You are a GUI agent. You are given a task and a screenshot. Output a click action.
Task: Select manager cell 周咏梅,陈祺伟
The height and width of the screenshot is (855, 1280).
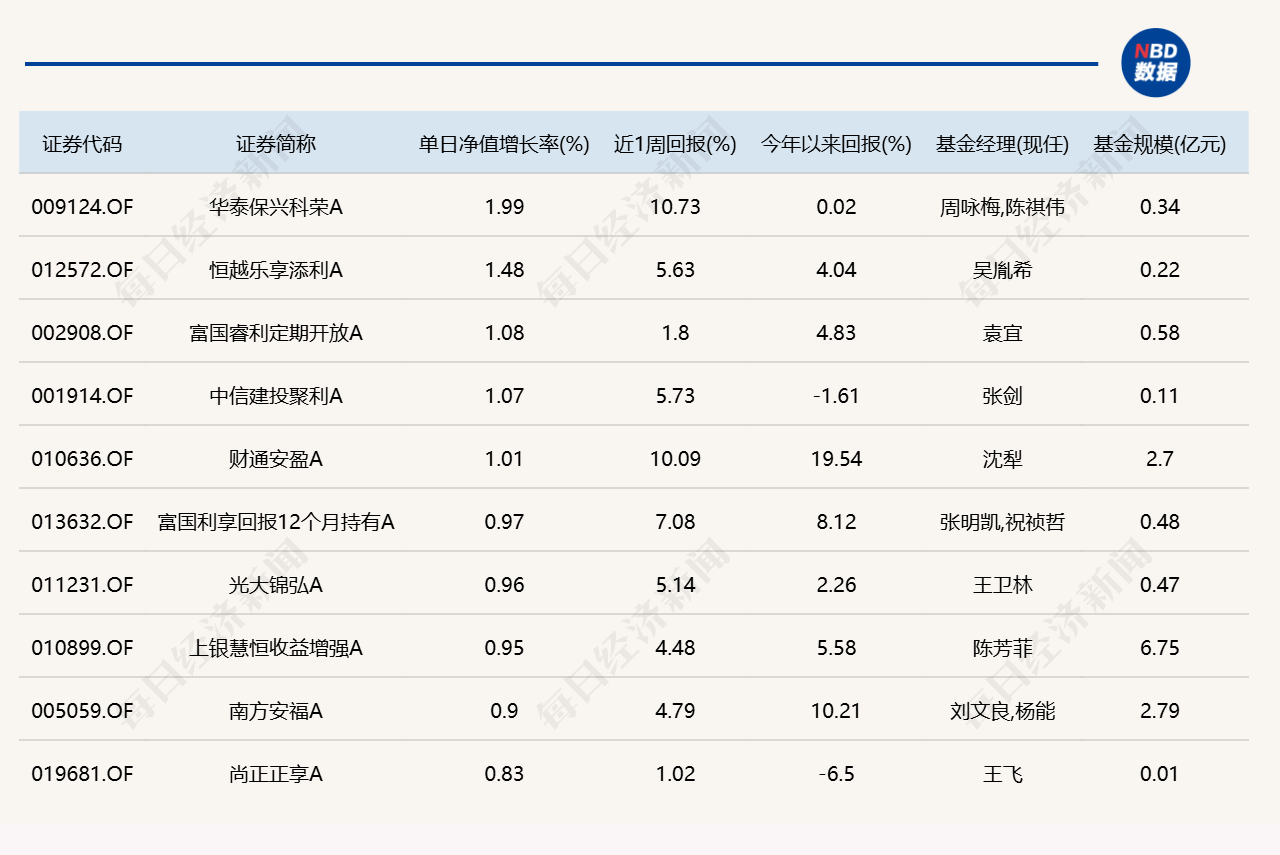[1003, 207]
